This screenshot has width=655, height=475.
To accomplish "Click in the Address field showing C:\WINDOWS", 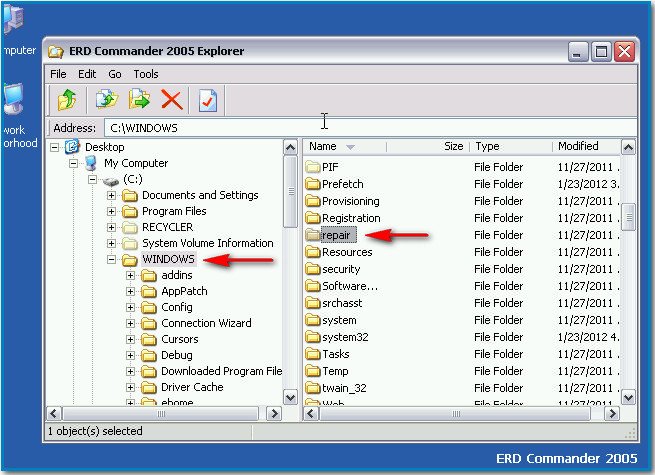I will (370, 128).
